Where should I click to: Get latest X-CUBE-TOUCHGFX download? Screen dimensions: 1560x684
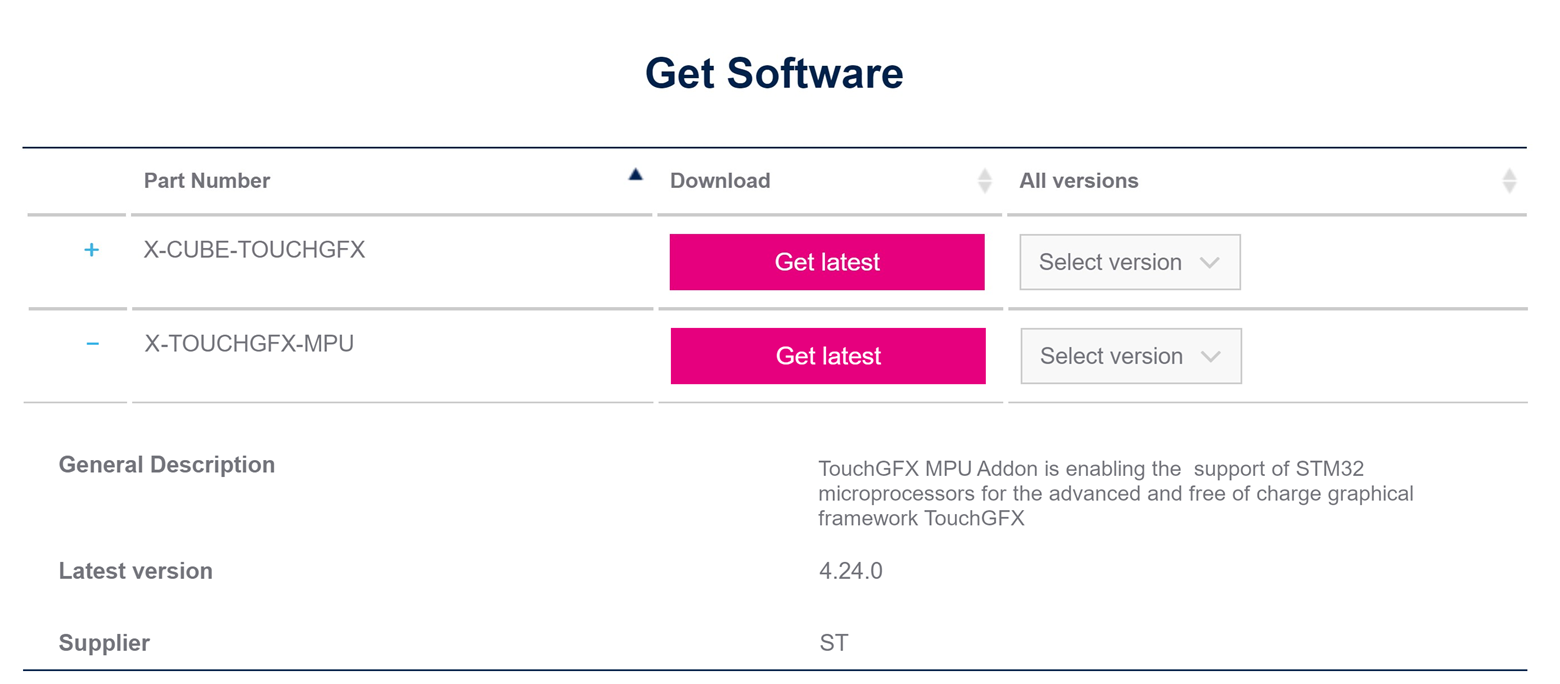pos(827,262)
